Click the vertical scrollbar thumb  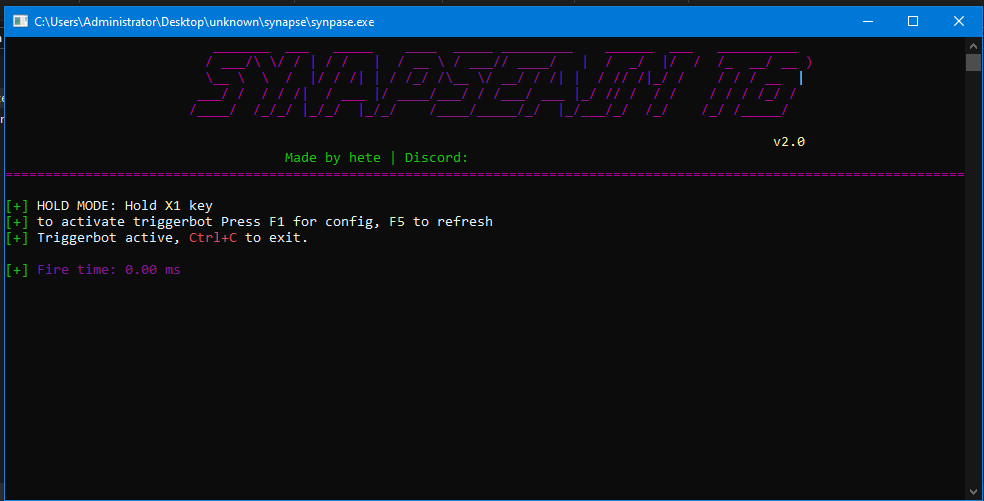point(973,63)
